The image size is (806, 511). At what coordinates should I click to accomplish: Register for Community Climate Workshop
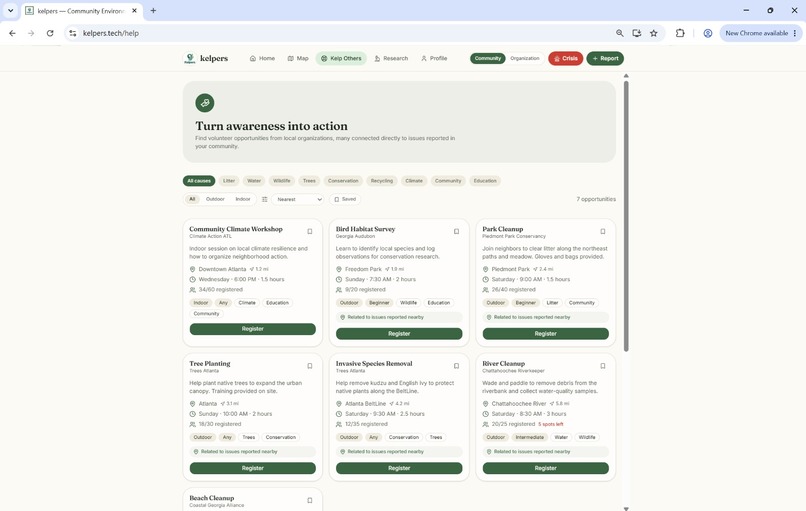coord(252,329)
